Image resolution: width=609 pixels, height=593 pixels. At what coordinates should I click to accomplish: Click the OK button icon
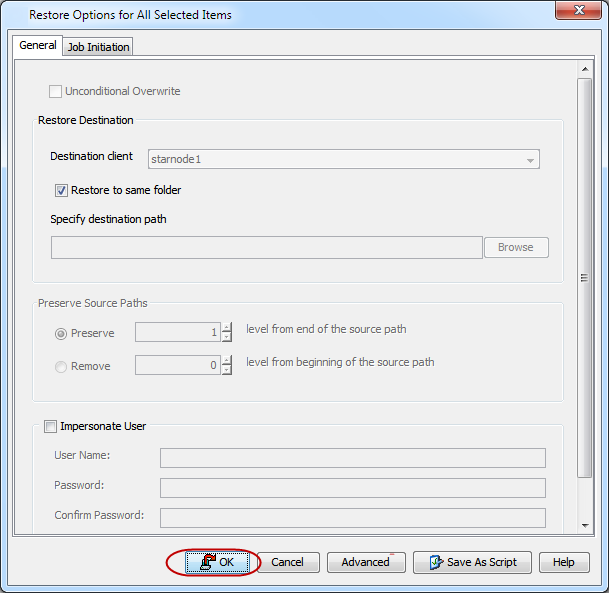tap(207, 562)
